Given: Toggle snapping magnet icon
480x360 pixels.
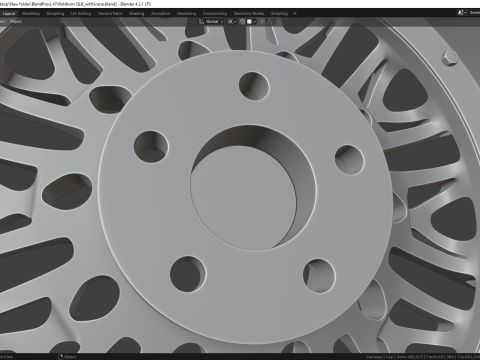Looking at the screenshot, I should coord(242,22).
